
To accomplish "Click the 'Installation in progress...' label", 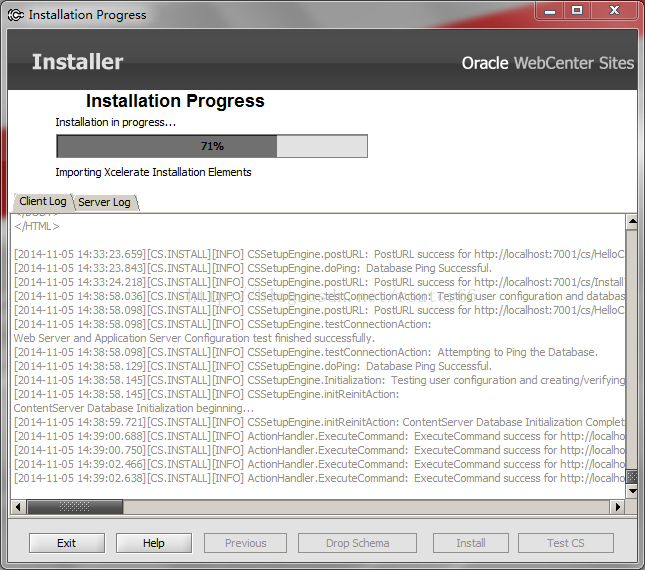I will [116, 122].
